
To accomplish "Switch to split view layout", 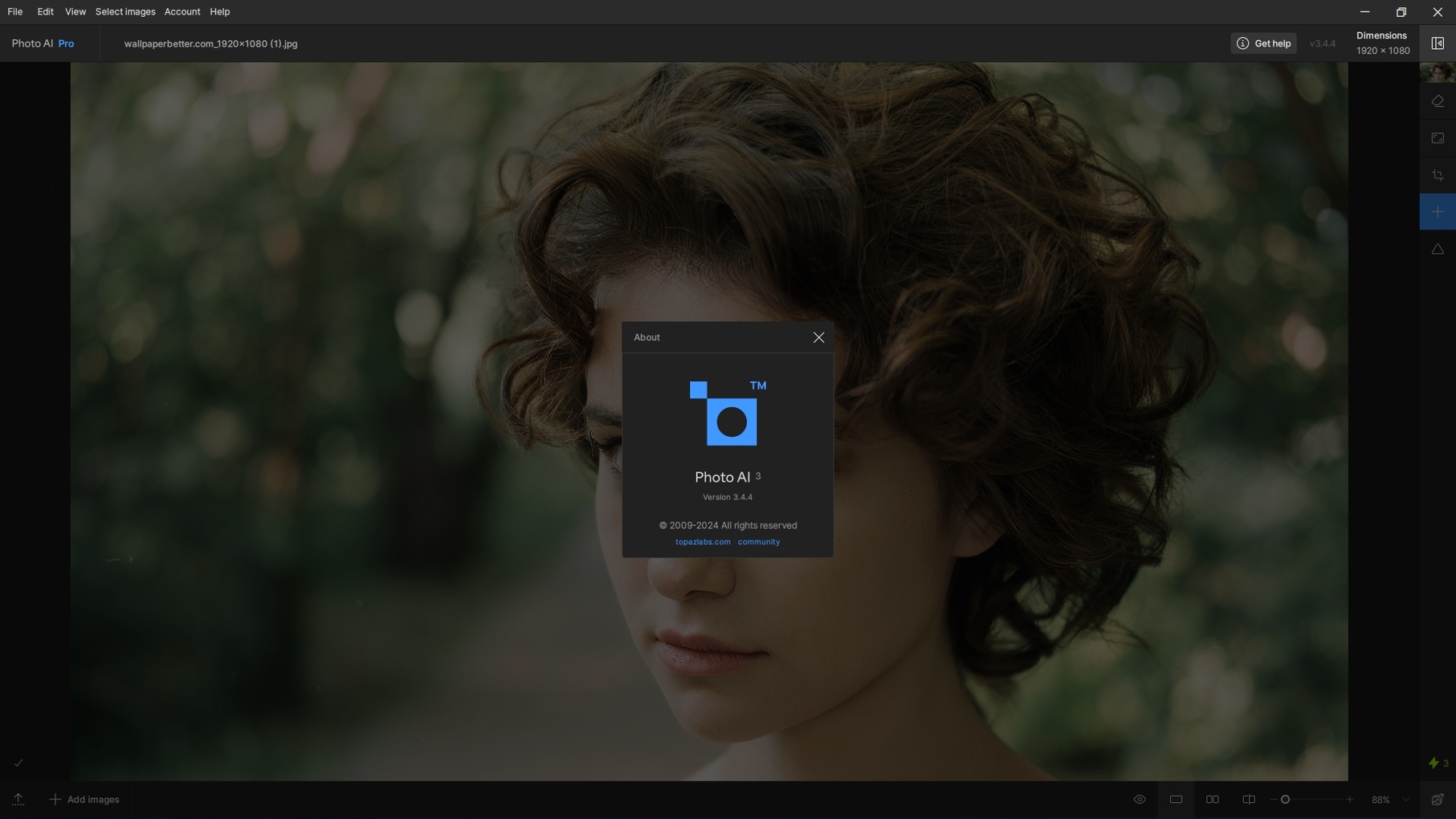I will [1249, 800].
